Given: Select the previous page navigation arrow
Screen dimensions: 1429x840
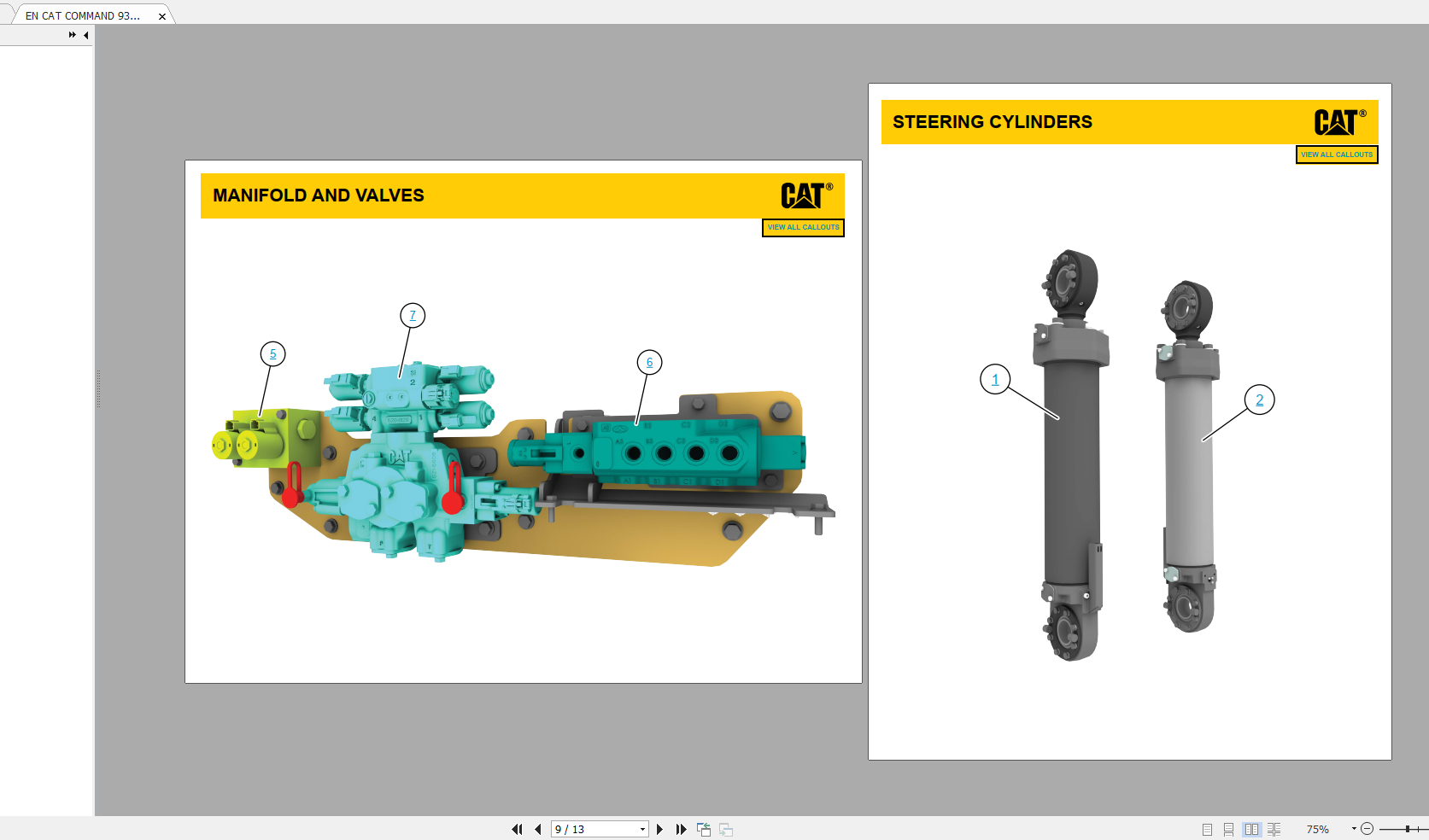Looking at the screenshot, I should (537, 829).
